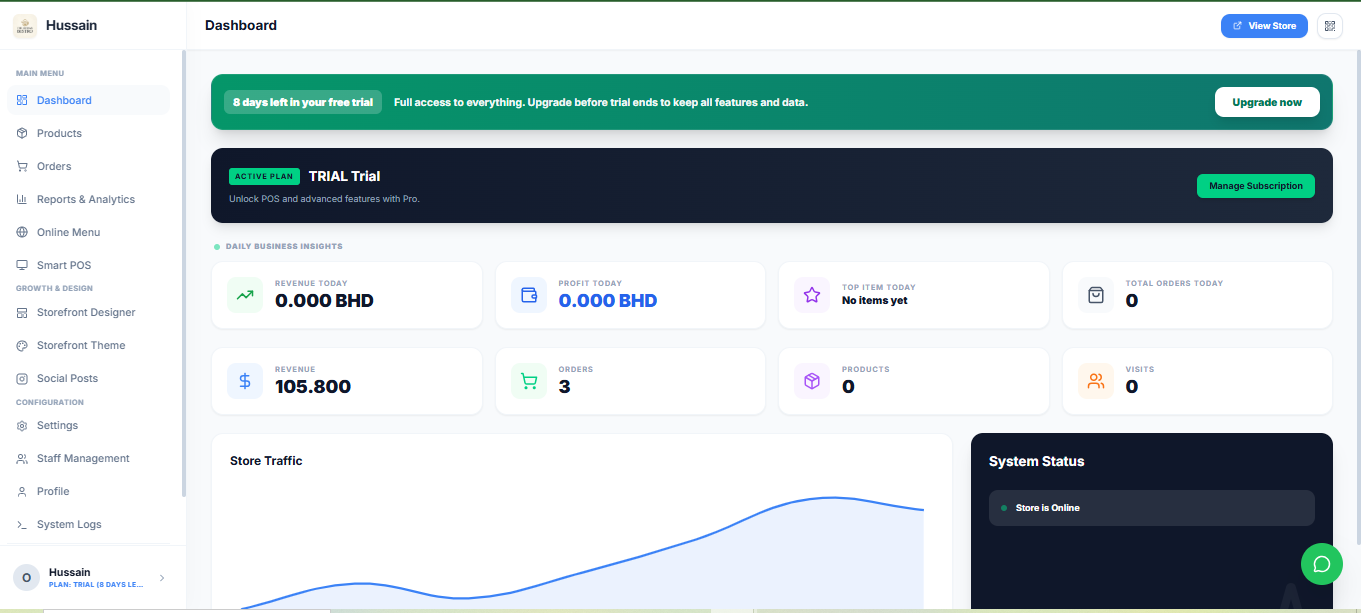
Task: Click the Revenue dollar sign icon
Action: [245, 381]
